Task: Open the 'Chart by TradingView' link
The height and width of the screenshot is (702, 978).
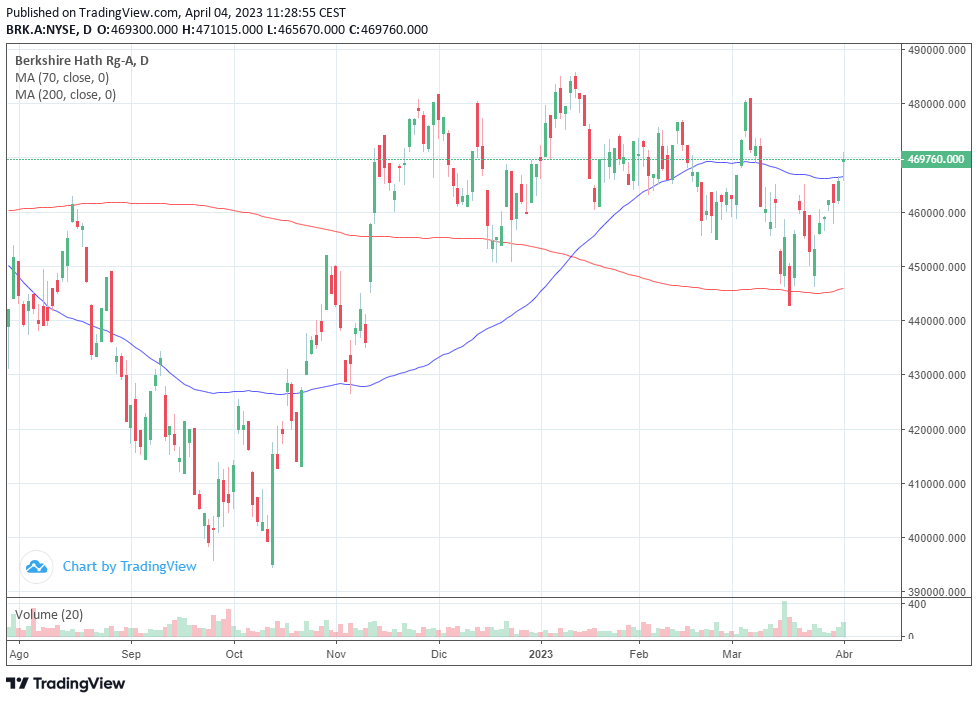Action: [x=129, y=567]
